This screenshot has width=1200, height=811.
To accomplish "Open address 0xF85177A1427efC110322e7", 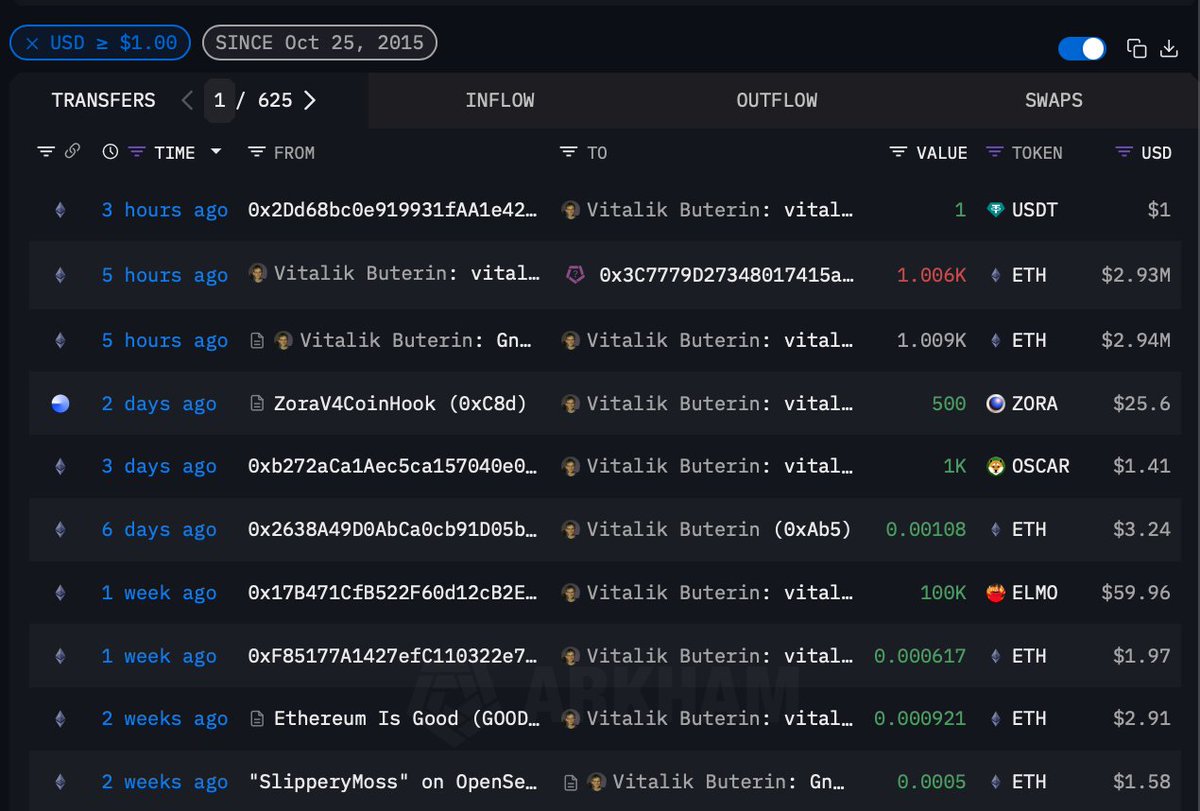I will pyautogui.click(x=392, y=656).
